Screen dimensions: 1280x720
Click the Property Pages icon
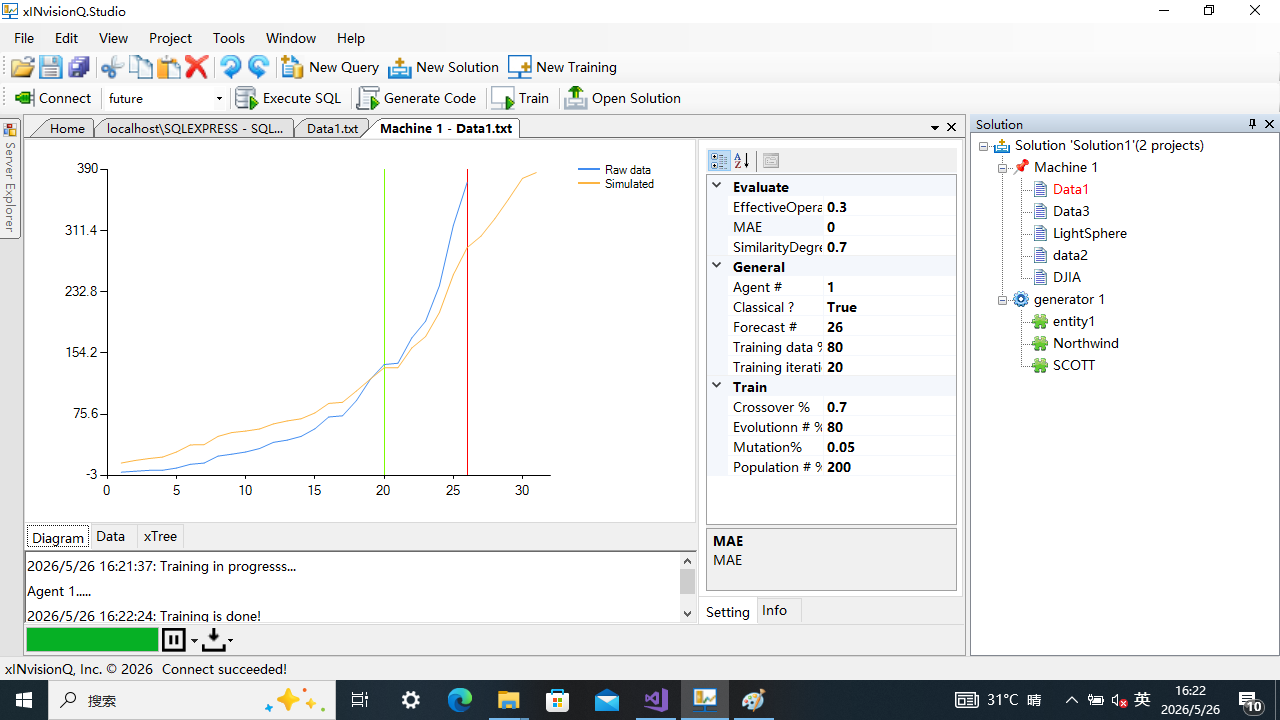tap(770, 160)
